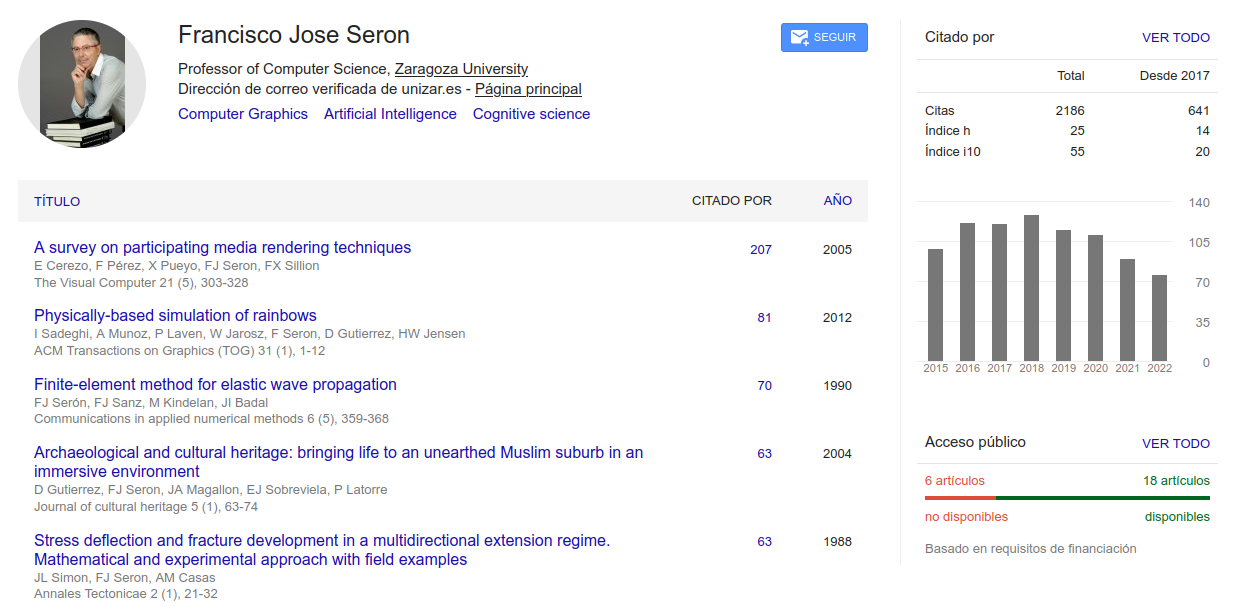Sort articles by the AÑO column header
Screen dimensions: 1235x610
(x=838, y=201)
